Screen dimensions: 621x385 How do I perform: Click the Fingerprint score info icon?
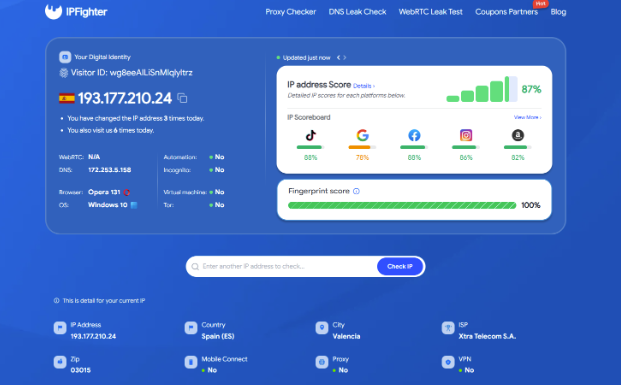(356, 191)
